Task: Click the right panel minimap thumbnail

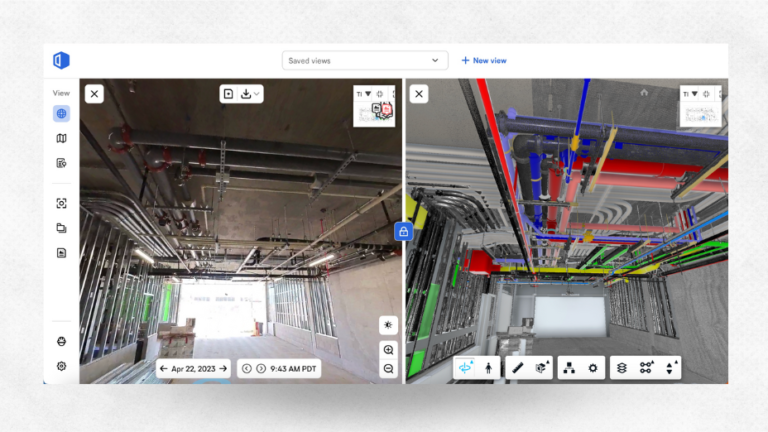Action: click(701, 114)
